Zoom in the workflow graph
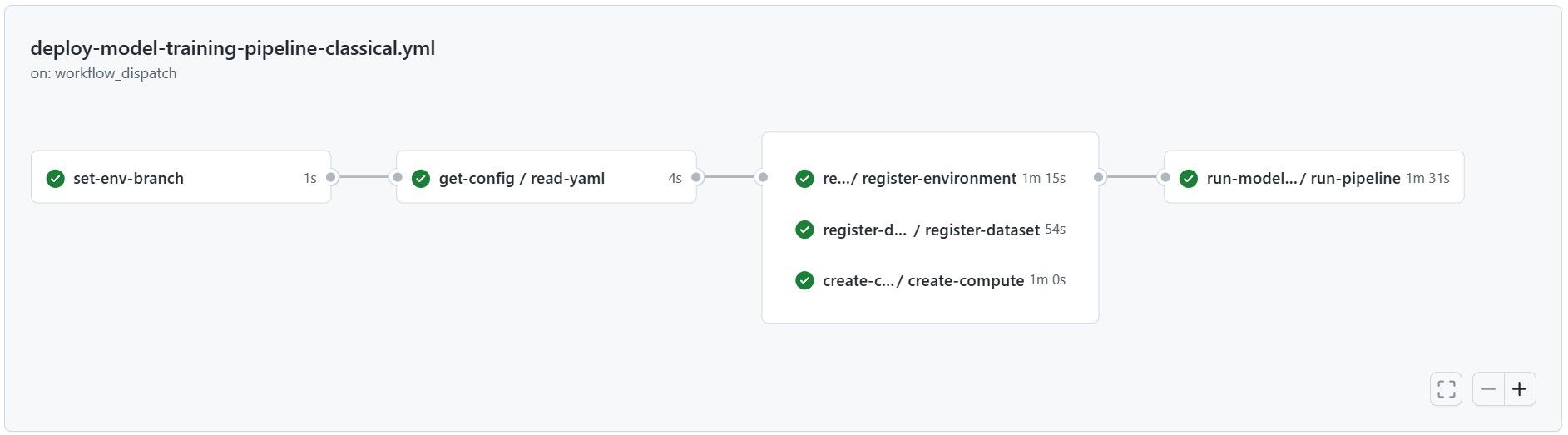This screenshot has height=435, width=1568. (x=1520, y=389)
